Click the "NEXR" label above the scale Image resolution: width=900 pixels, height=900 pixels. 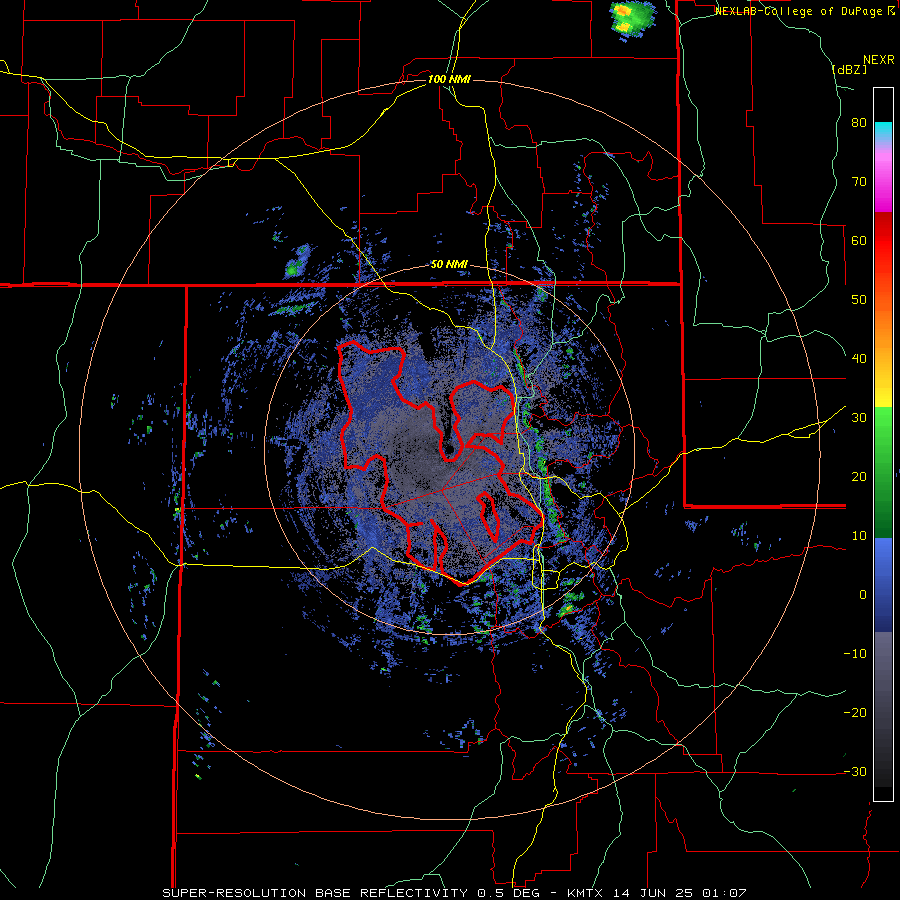879,60
